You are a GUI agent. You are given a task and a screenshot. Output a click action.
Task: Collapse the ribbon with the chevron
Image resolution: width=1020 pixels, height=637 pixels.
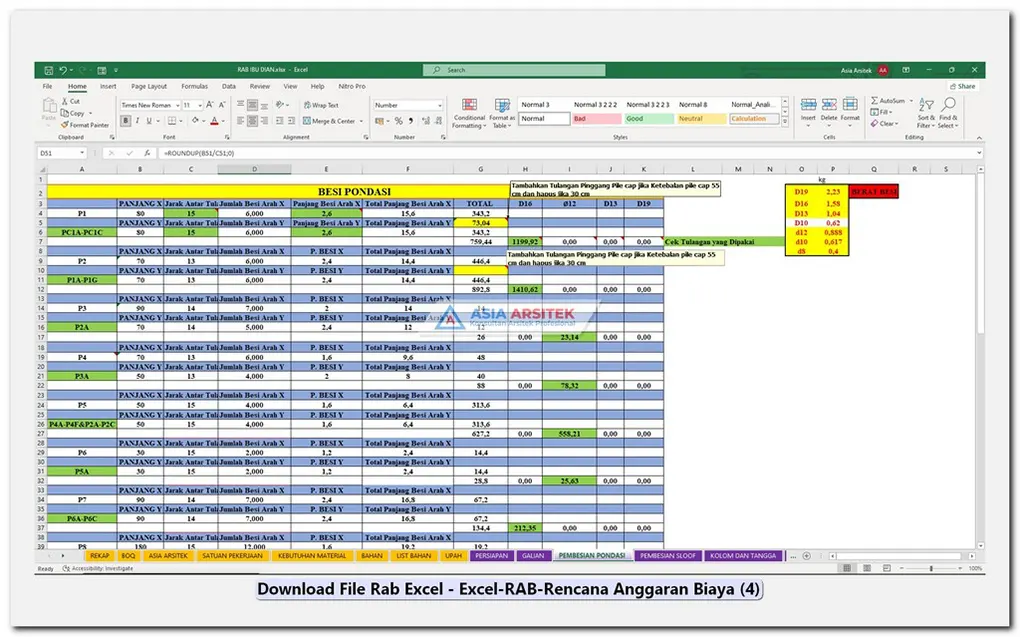pyautogui.click(x=978, y=138)
